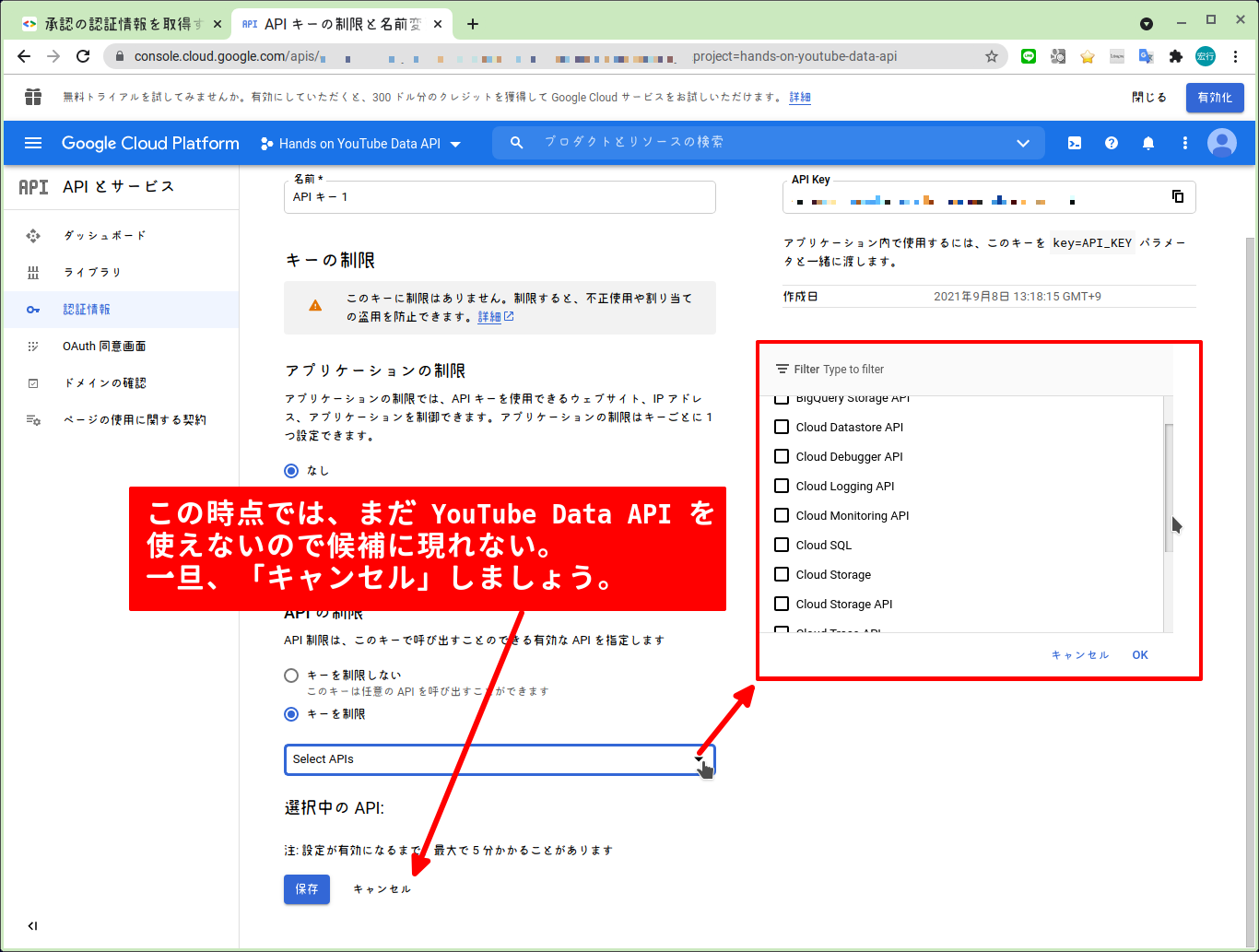Open the user account avatar

[1222, 143]
